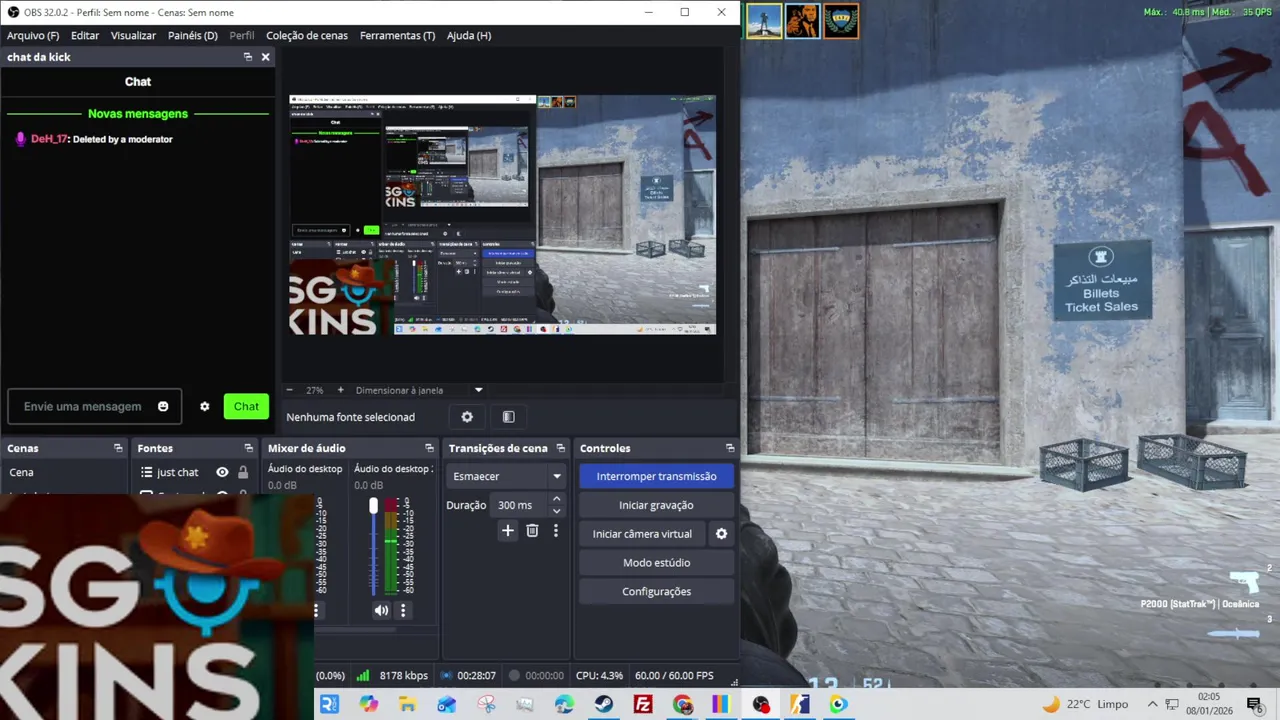Decrease transition duration with down arrow
The height and width of the screenshot is (720, 1280).
click(x=556, y=511)
